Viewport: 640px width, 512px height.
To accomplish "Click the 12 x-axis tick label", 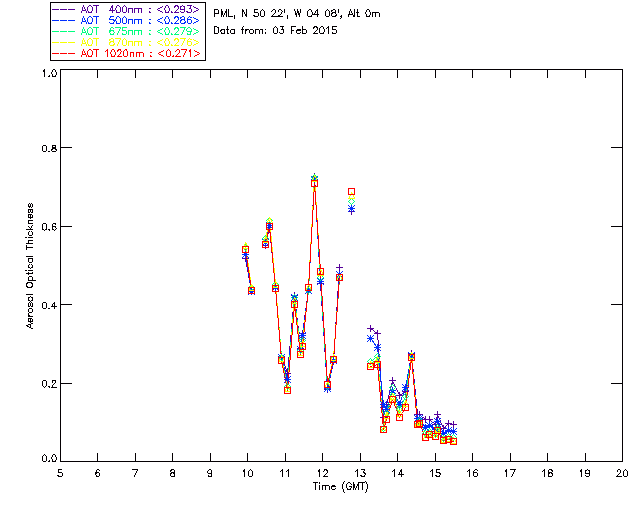I will click(x=322, y=473).
